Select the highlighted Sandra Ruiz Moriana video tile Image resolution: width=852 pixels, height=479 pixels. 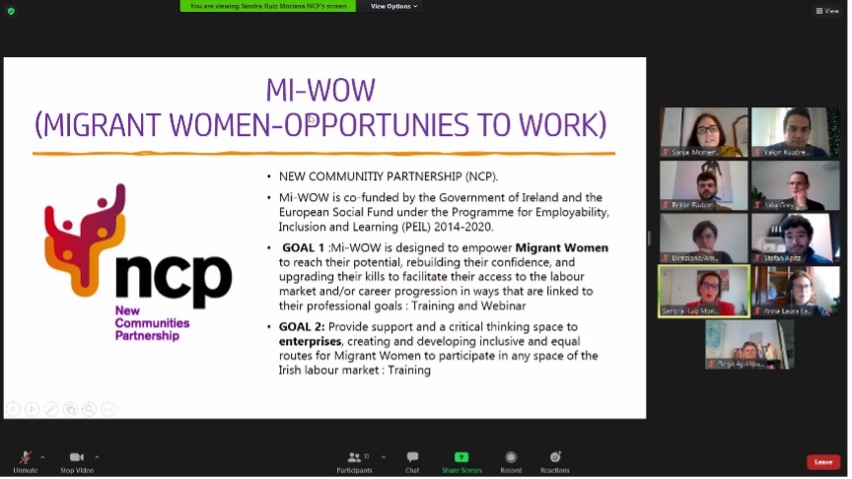pyautogui.click(x=704, y=291)
